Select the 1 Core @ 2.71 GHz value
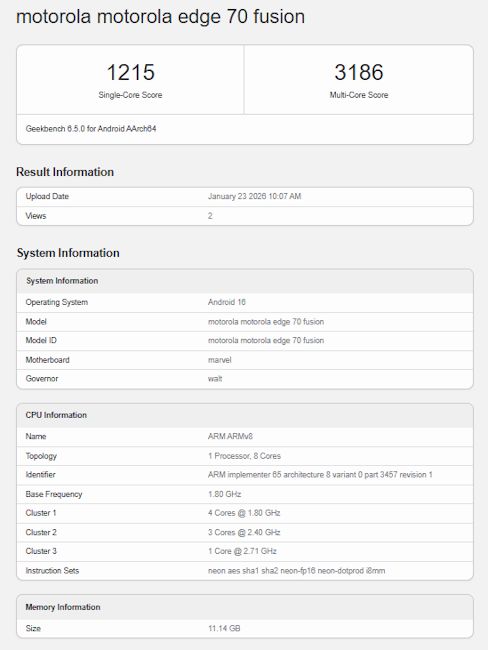Image resolution: width=488 pixels, height=650 pixels. [242, 551]
